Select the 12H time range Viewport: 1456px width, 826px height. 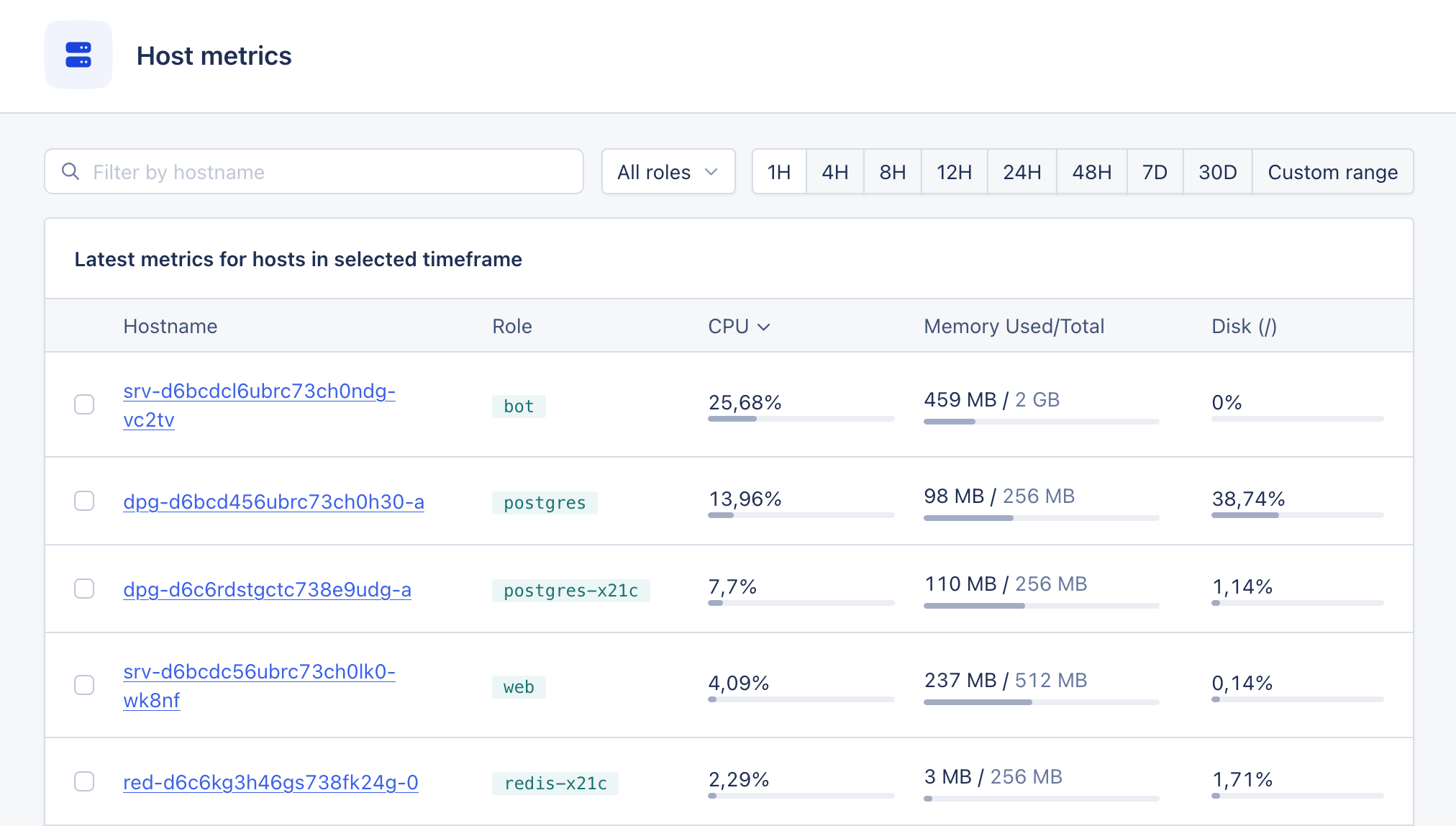pos(955,171)
